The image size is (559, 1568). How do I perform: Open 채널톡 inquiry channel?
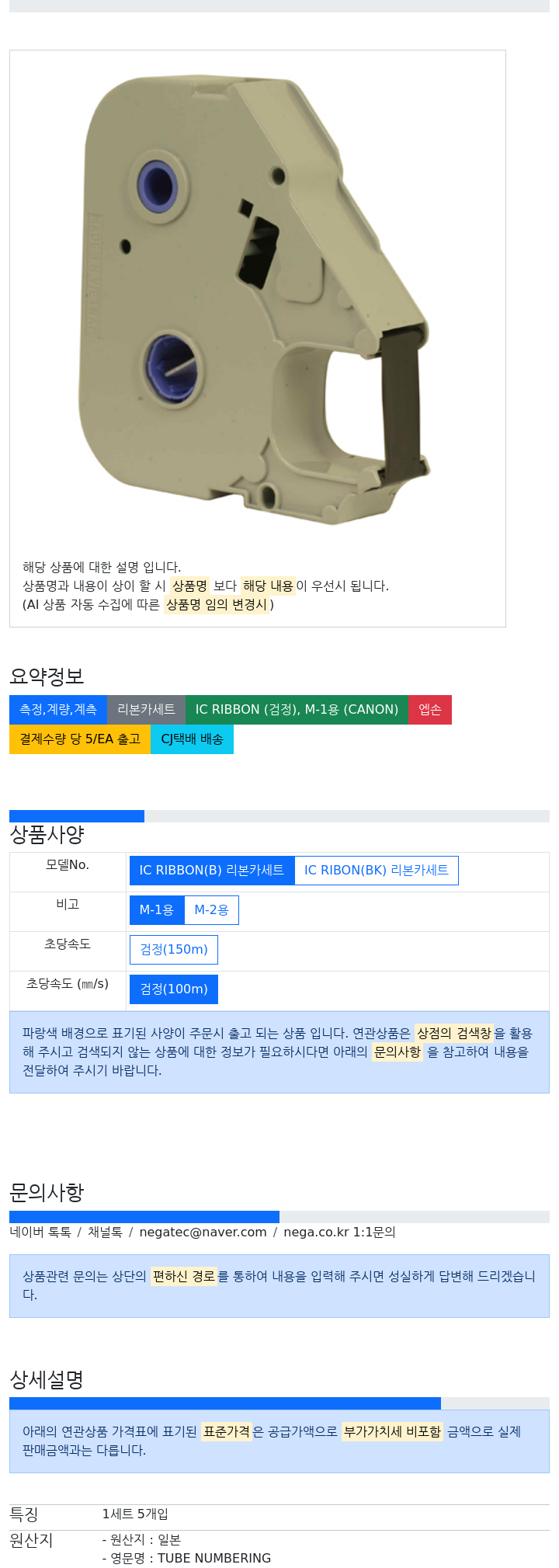[x=105, y=1232]
